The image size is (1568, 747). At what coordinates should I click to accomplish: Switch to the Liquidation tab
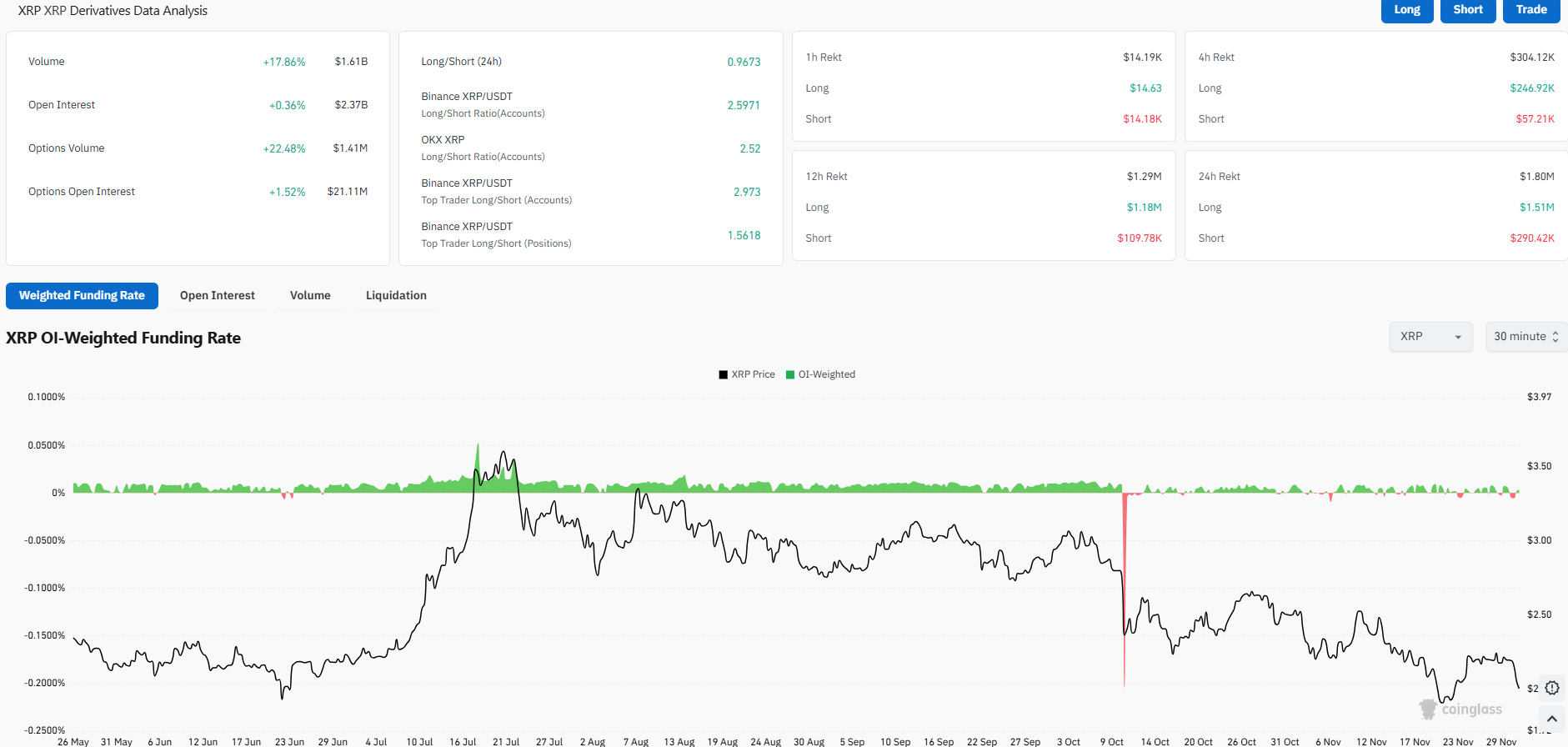coord(396,296)
